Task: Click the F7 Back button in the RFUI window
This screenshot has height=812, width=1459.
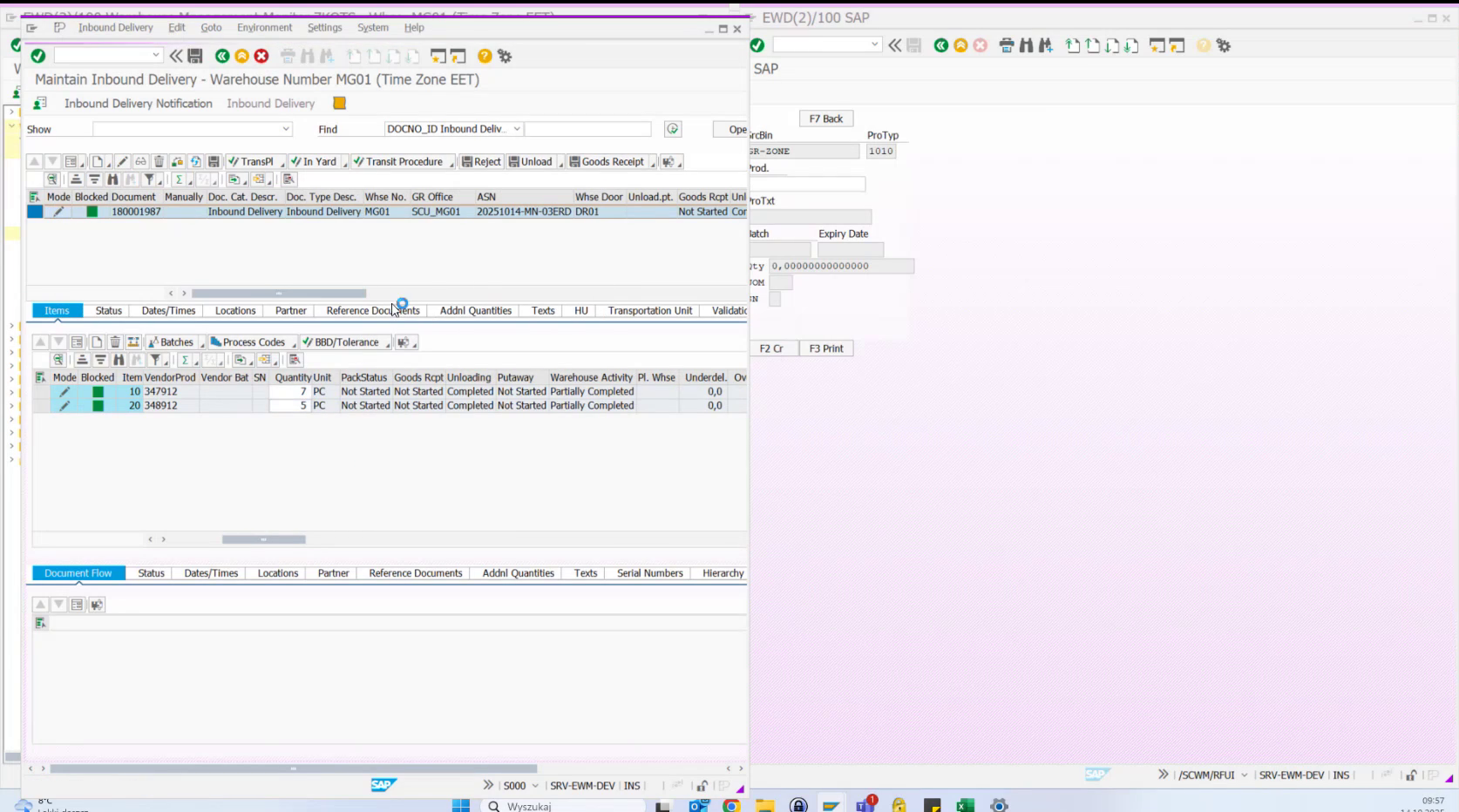Action: pyautogui.click(x=825, y=118)
